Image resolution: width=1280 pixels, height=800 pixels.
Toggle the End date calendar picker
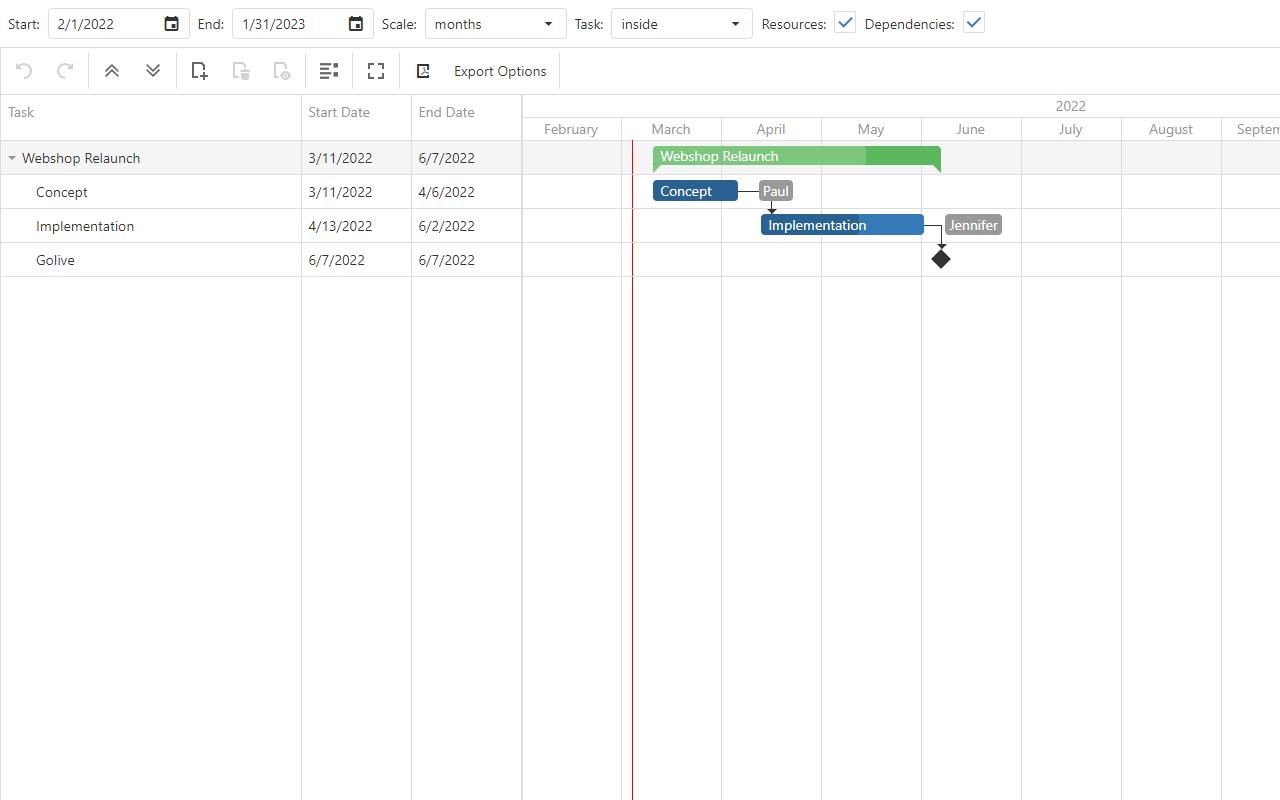tap(356, 23)
